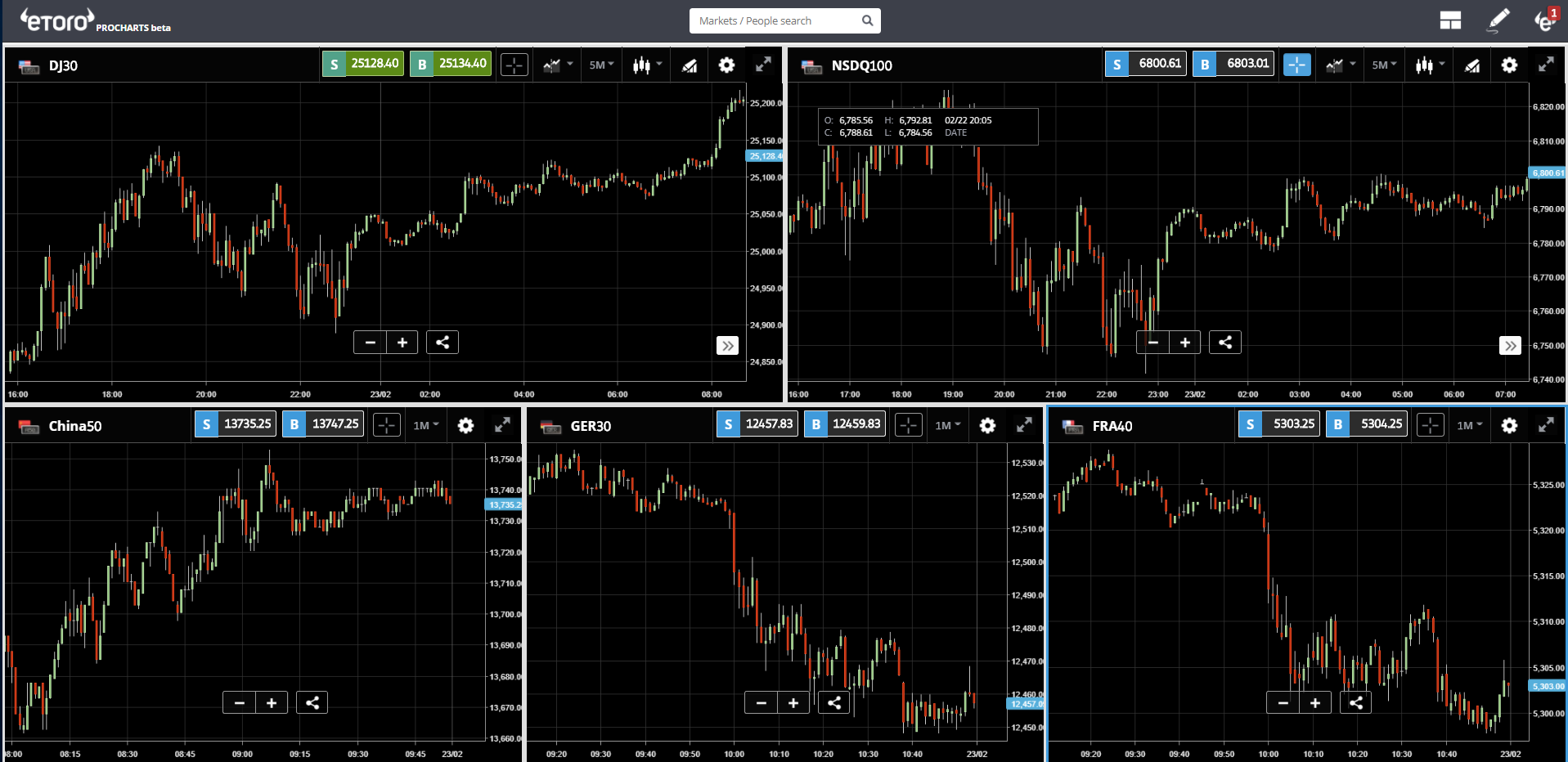Buy GER30 at 12459.83
Image resolution: width=1568 pixels, height=762 pixels.
[x=845, y=424]
